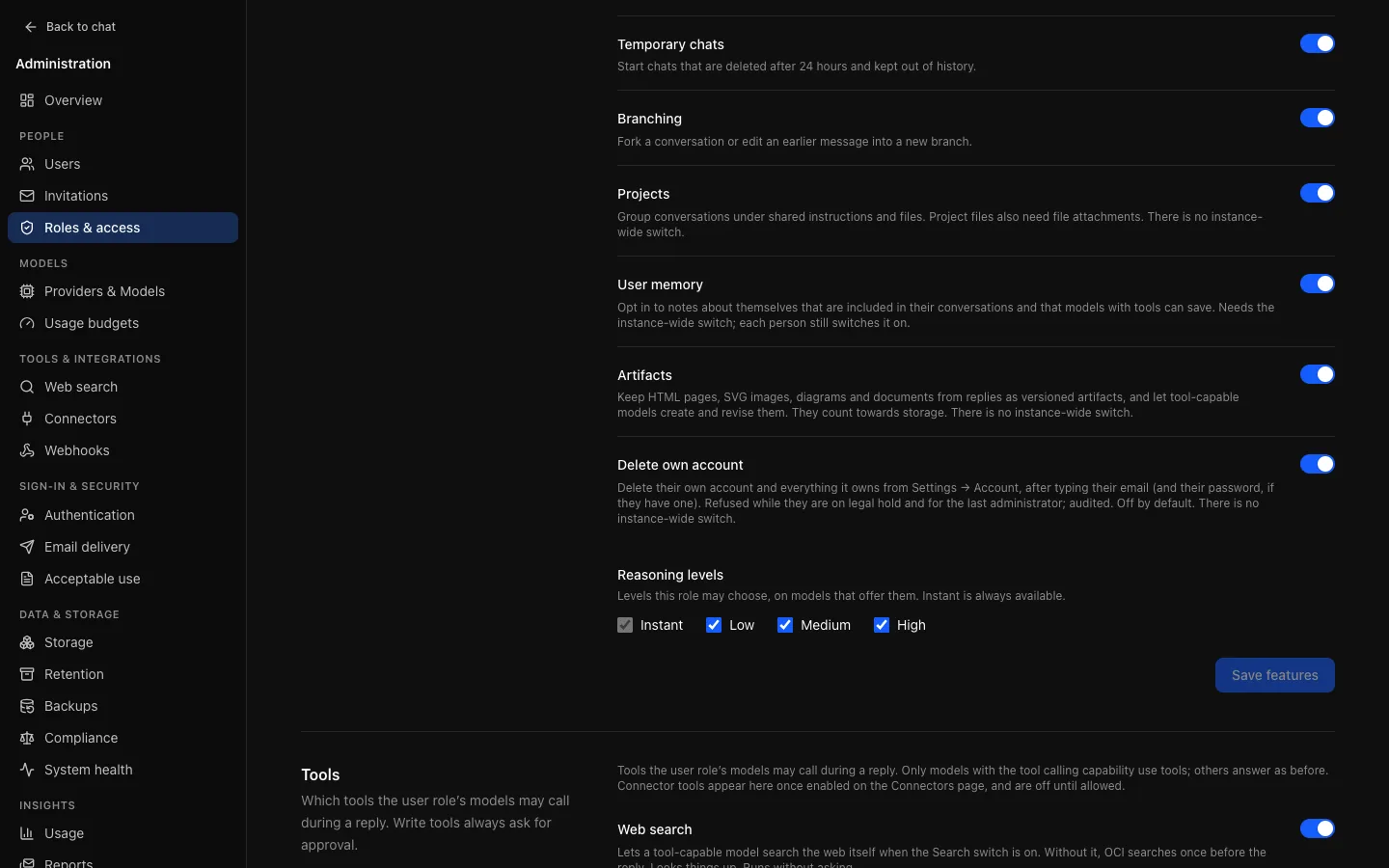Disable the Temporary chats toggle

pyautogui.click(x=1317, y=43)
